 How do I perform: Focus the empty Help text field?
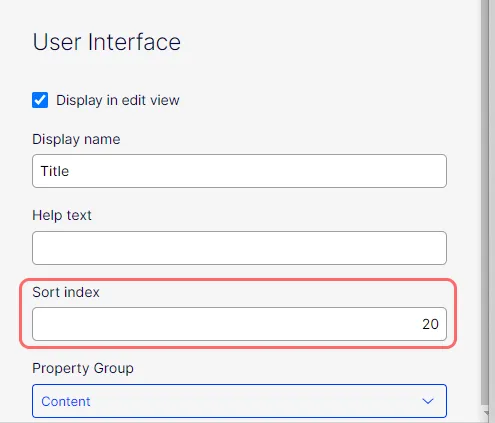pyautogui.click(x=239, y=248)
